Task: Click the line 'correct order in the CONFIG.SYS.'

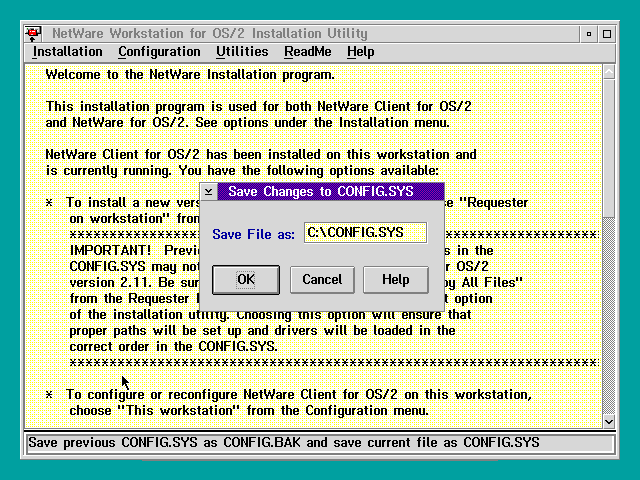Action: click(173, 347)
